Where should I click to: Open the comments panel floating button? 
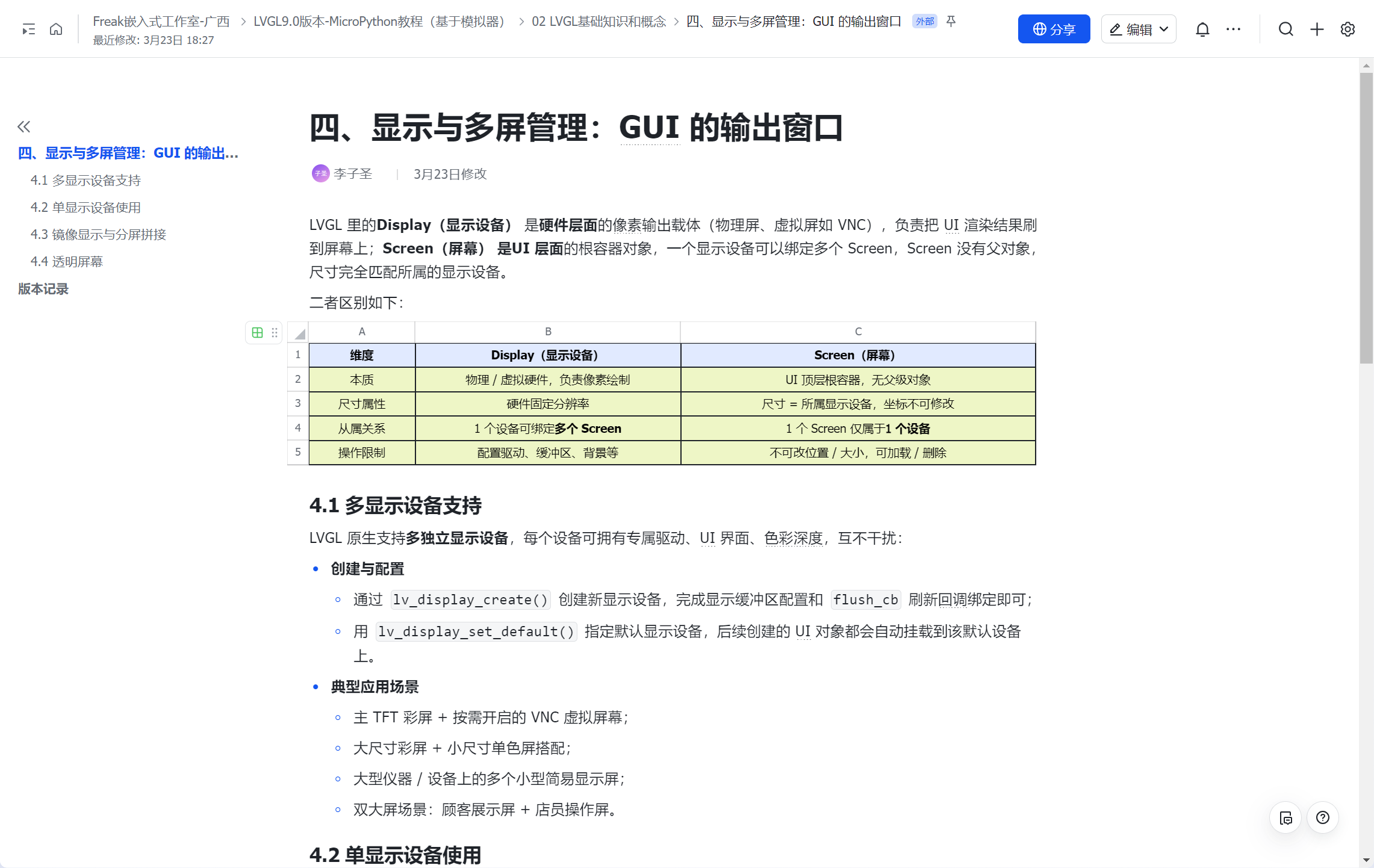(1285, 817)
